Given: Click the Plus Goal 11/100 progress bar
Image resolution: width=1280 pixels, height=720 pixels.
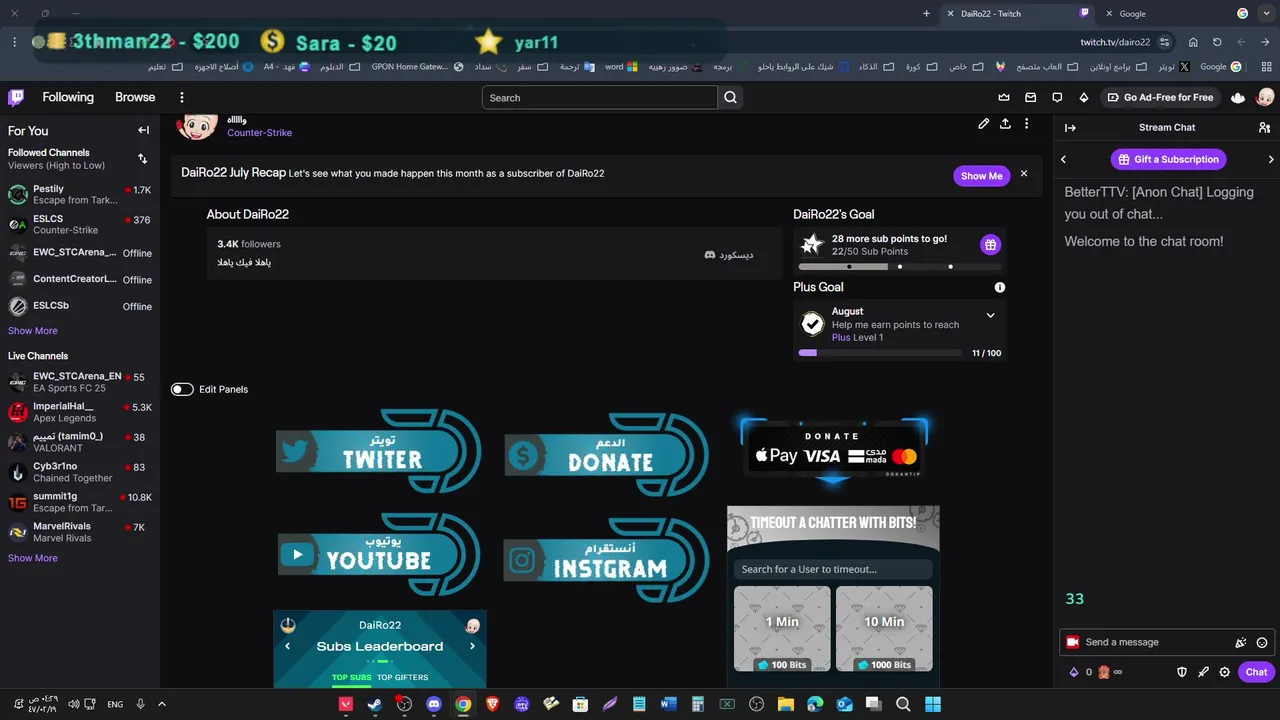Looking at the screenshot, I should tap(878, 353).
